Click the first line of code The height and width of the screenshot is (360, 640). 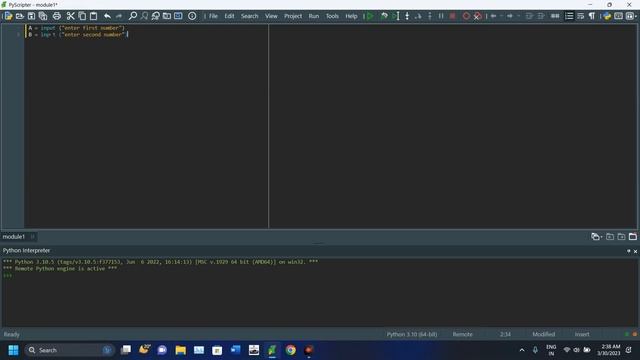click(76, 28)
